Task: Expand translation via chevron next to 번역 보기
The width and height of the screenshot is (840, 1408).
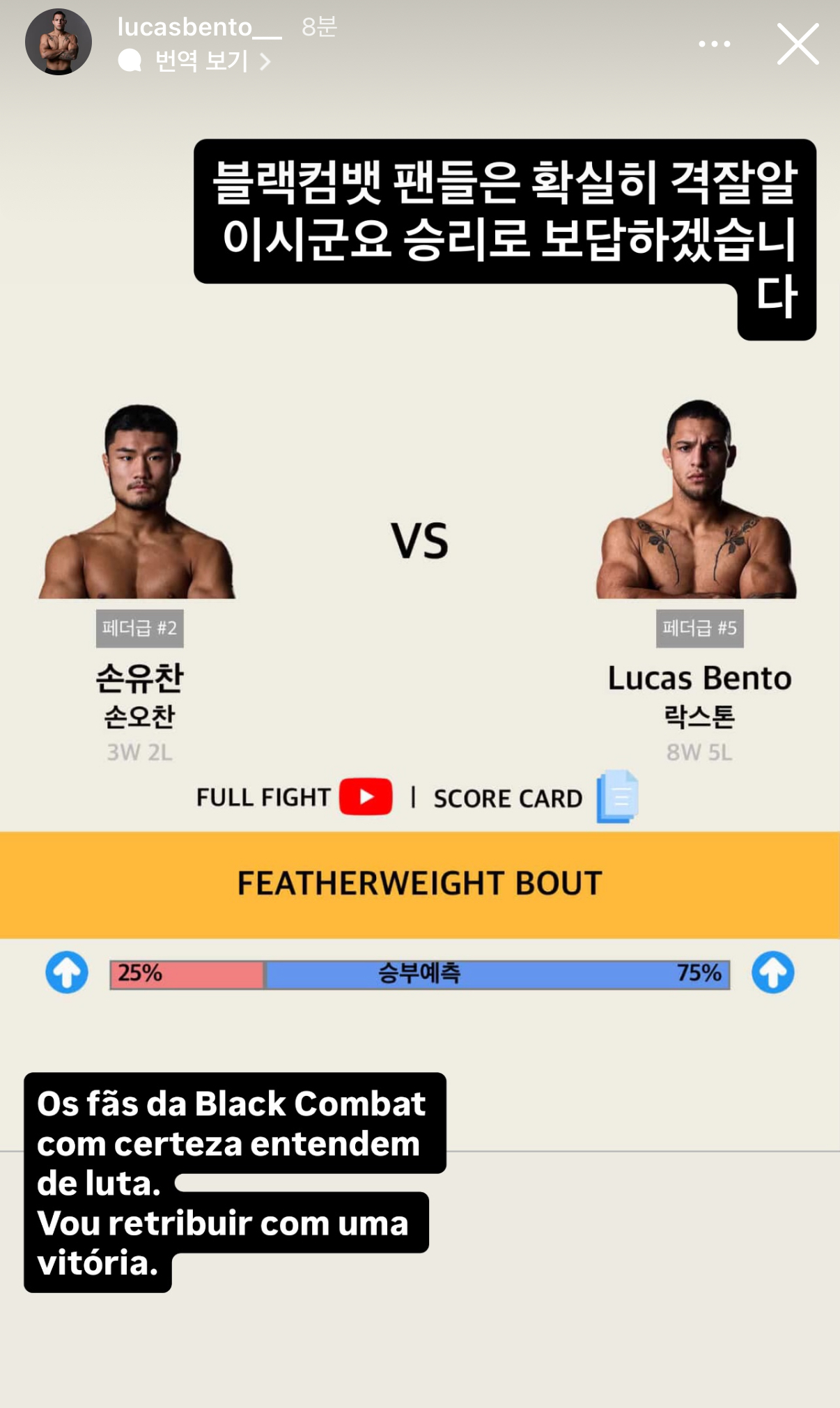Action: pyautogui.click(x=265, y=62)
